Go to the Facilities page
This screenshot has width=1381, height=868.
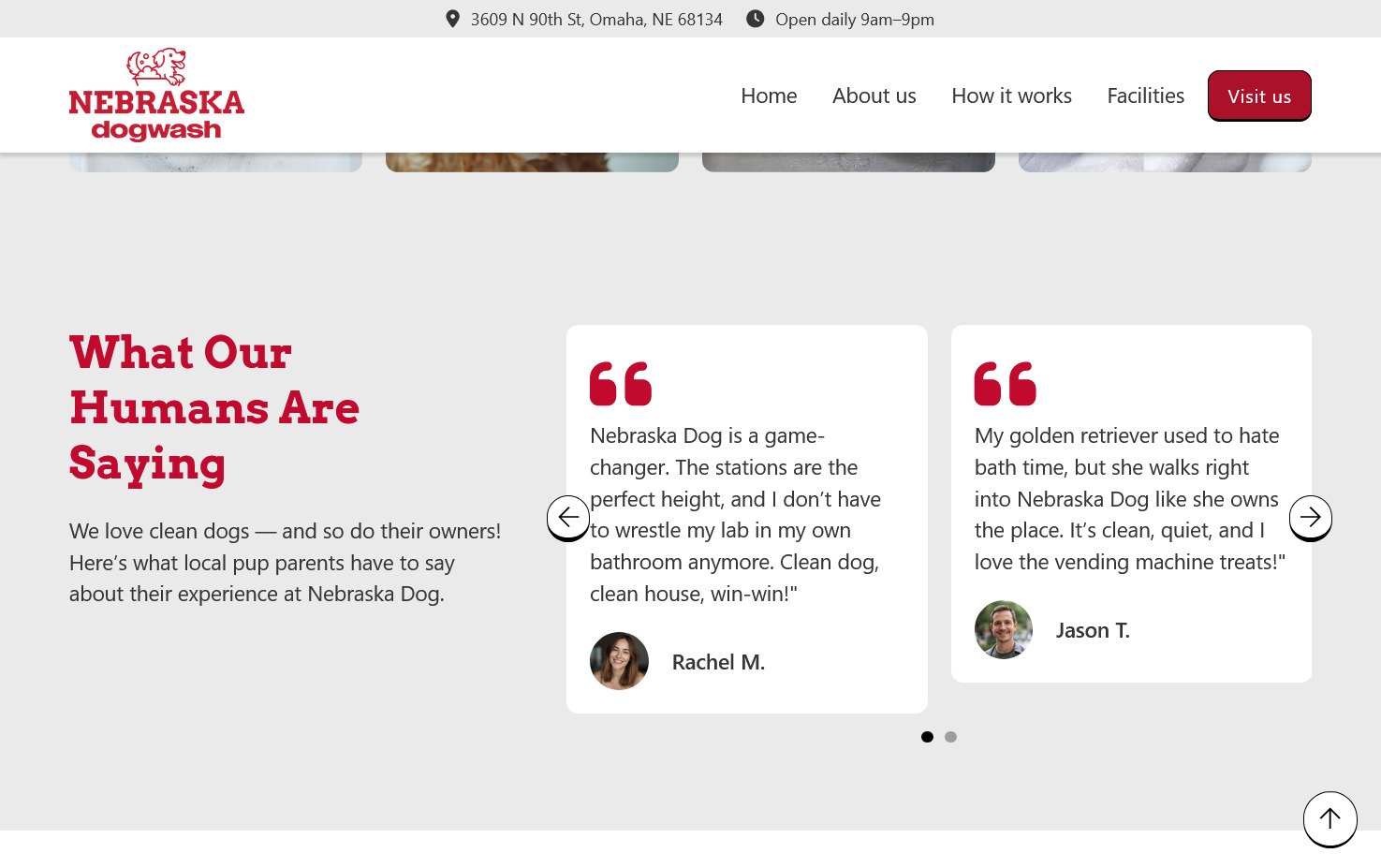click(x=1145, y=96)
